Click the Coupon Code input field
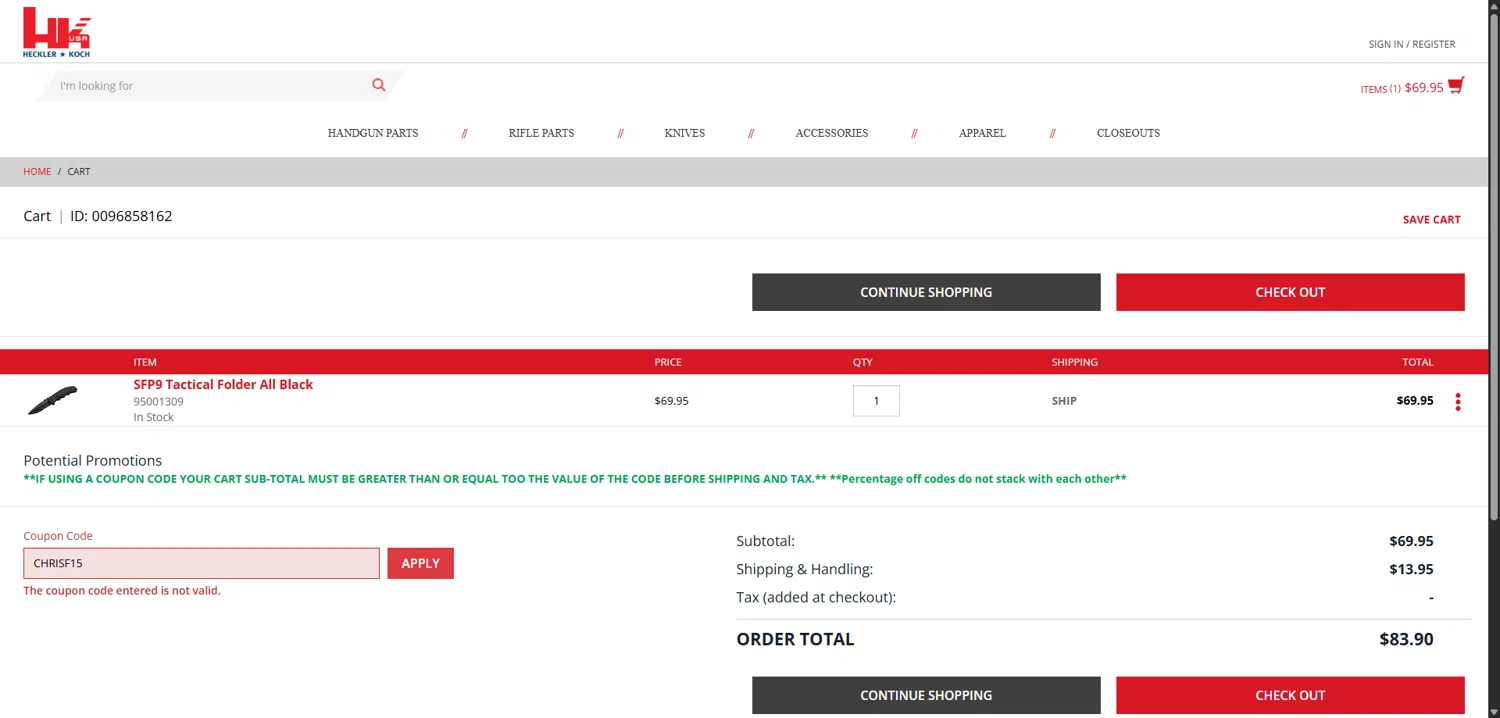Screen dimensions: 1500x718 point(201,563)
